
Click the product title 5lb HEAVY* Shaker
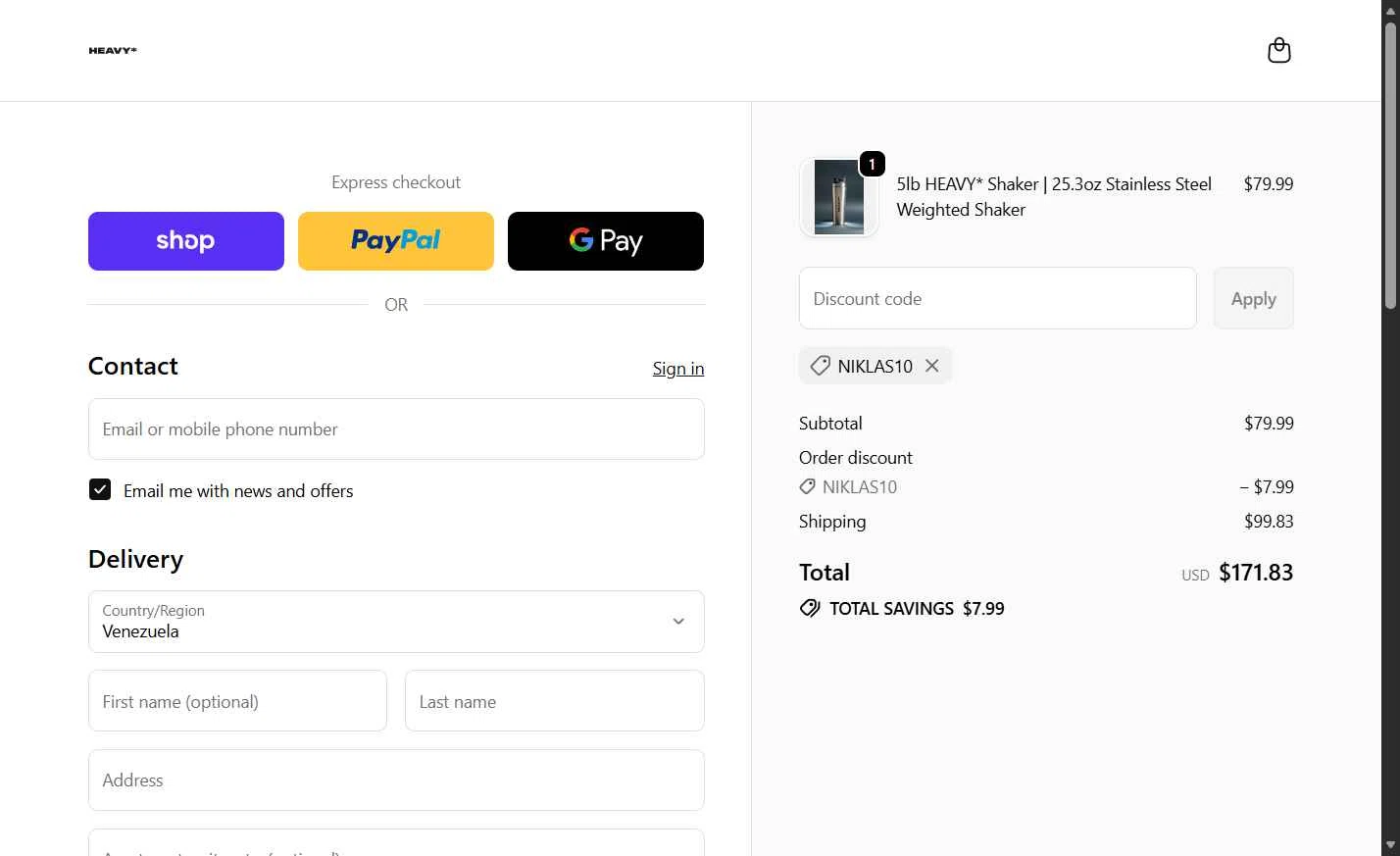point(1054,197)
